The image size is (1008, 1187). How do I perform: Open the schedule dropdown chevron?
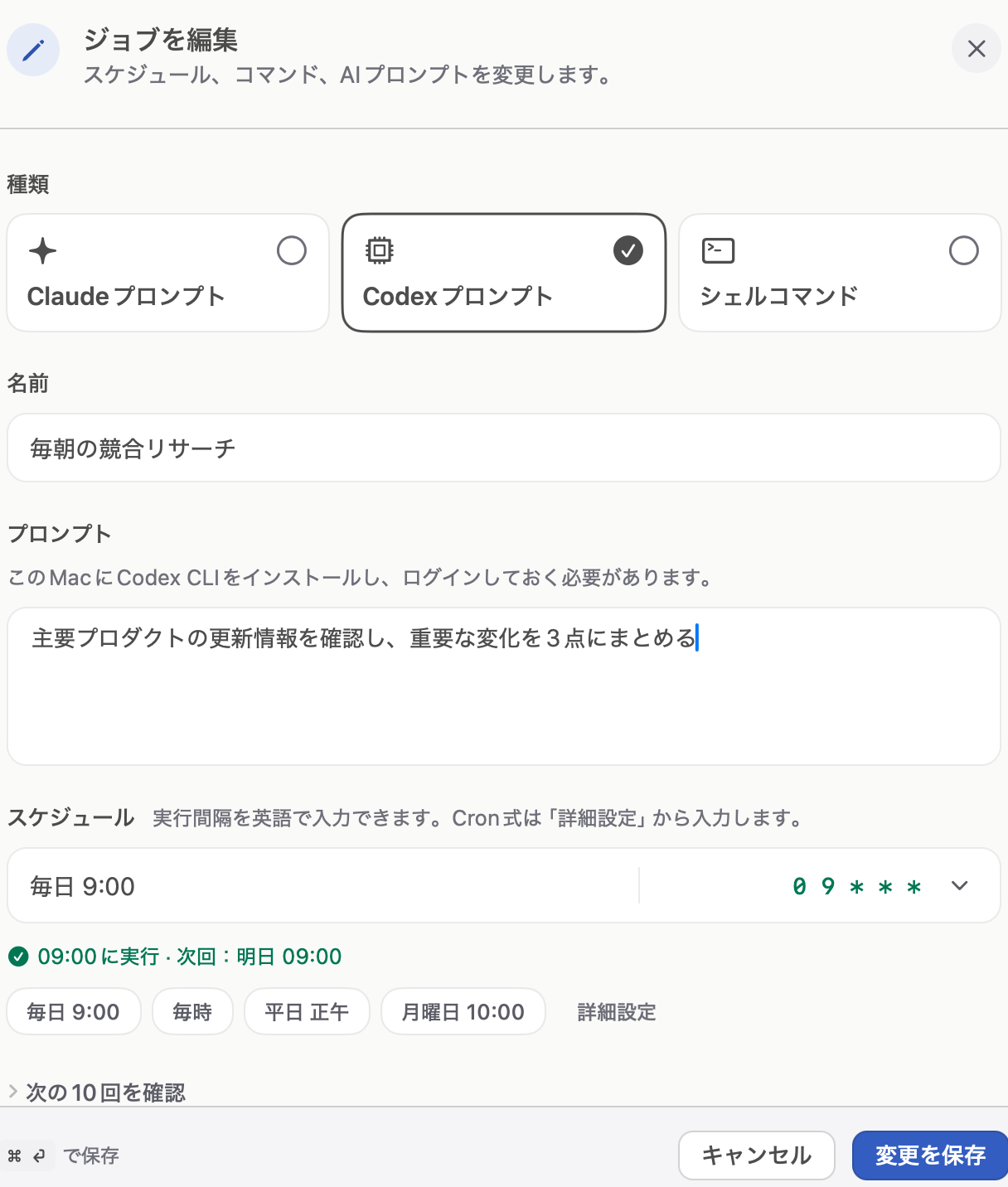pyautogui.click(x=959, y=885)
